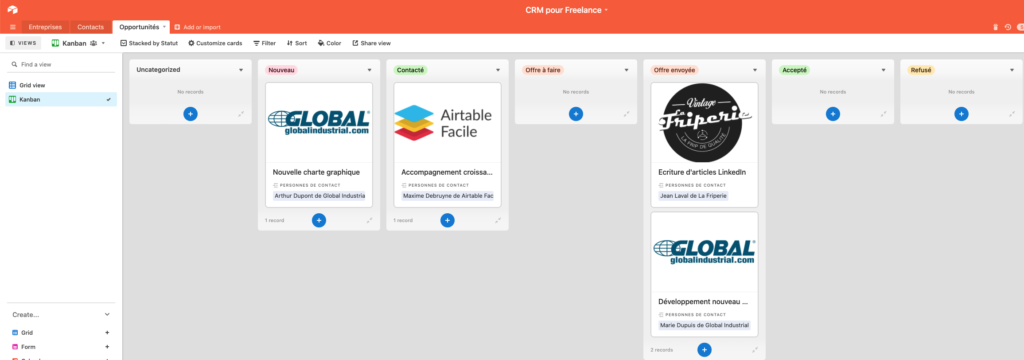
Task: Collapse the Create section chevron
Action: point(108,314)
